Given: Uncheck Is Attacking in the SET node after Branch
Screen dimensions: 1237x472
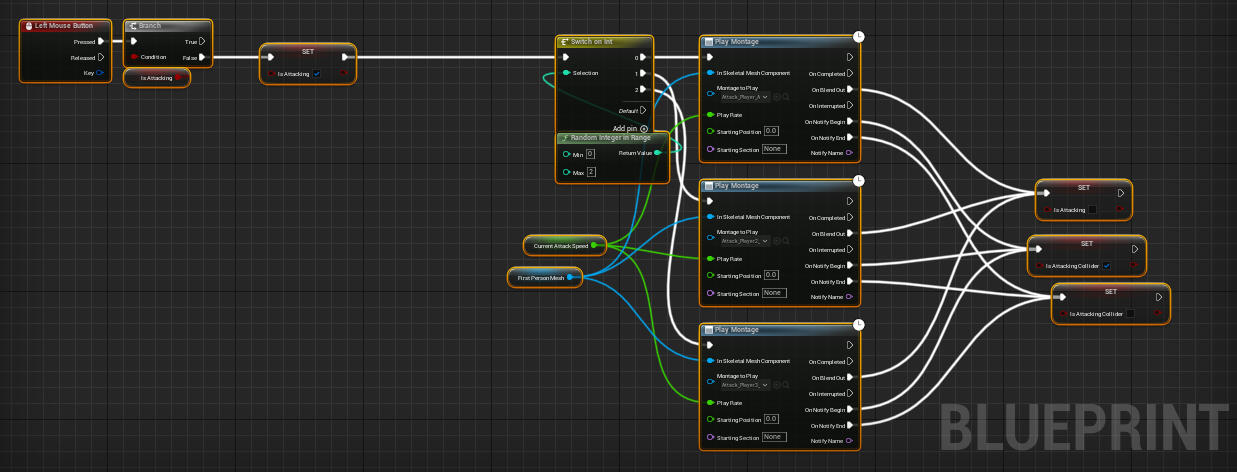Looking at the screenshot, I should [x=317, y=73].
